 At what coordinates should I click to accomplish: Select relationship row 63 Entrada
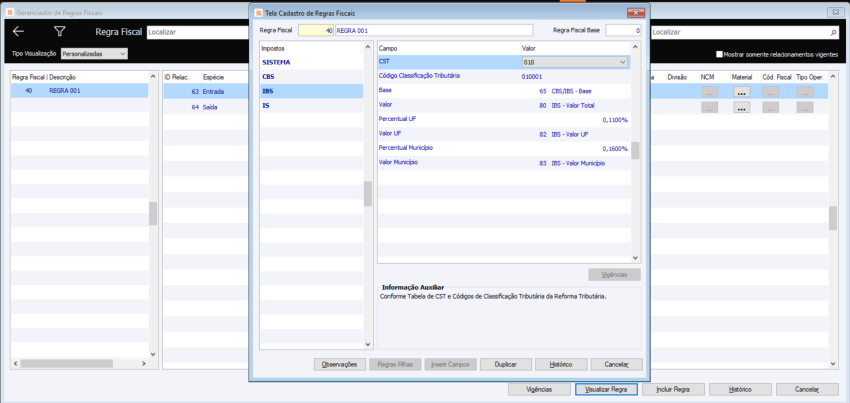[205, 92]
